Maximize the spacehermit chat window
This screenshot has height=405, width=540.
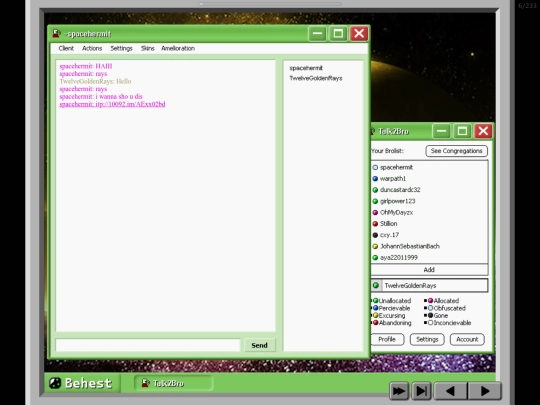click(x=338, y=33)
